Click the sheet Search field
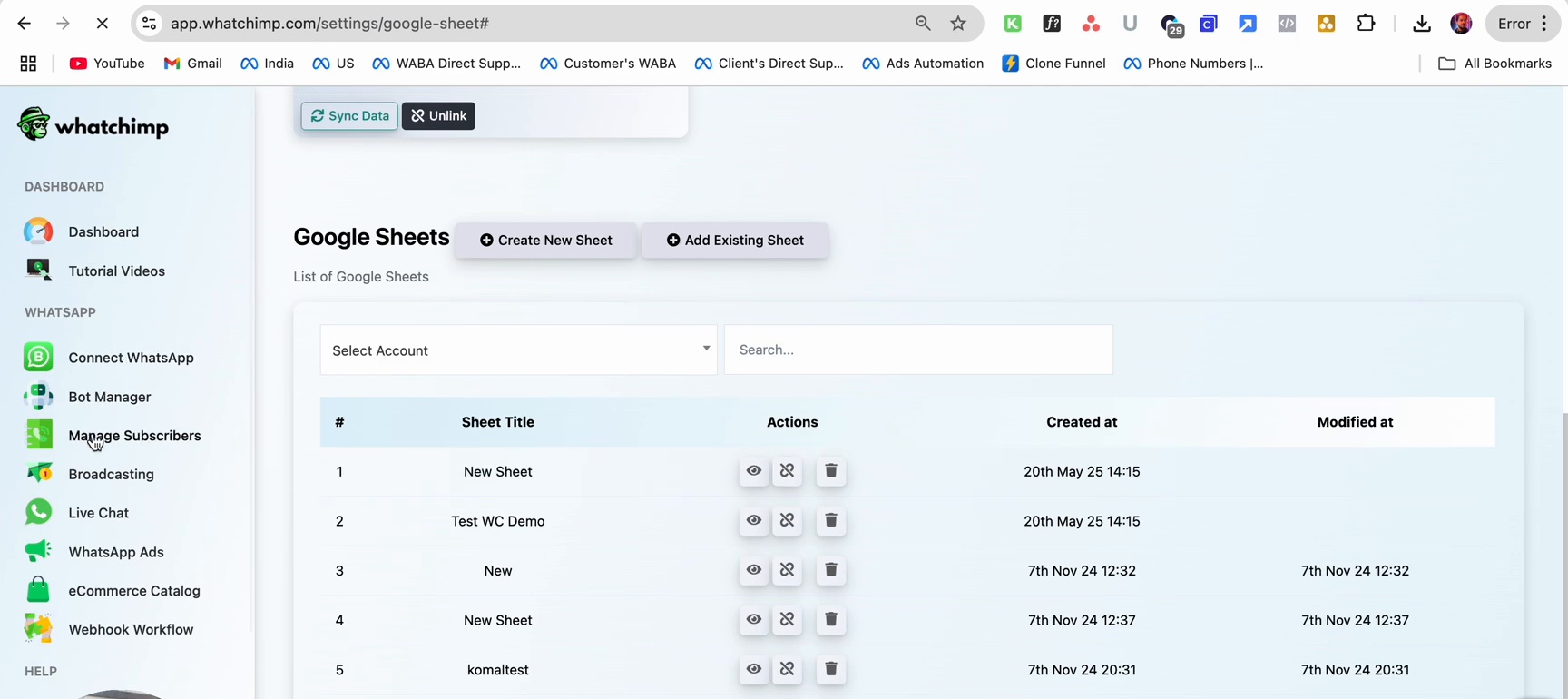1568x699 pixels. click(x=918, y=350)
